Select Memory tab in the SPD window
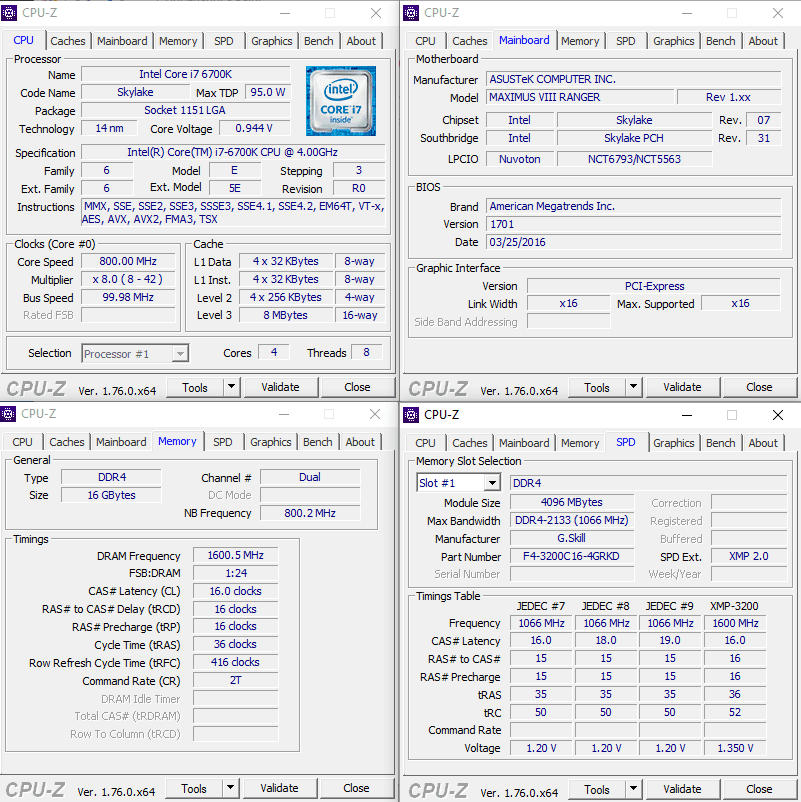 click(x=580, y=443)
